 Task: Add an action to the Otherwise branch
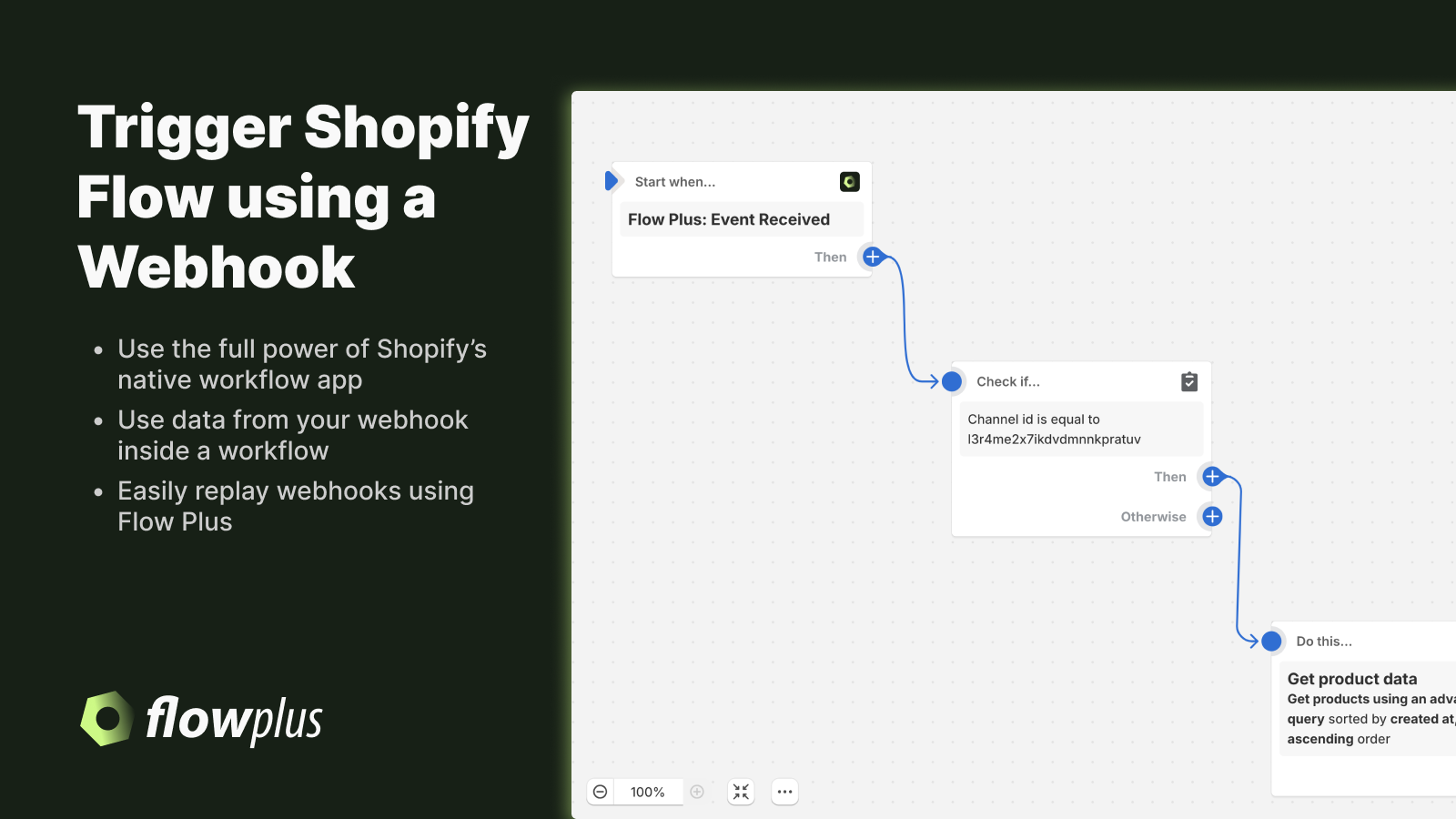click(x=1211, y=516)
